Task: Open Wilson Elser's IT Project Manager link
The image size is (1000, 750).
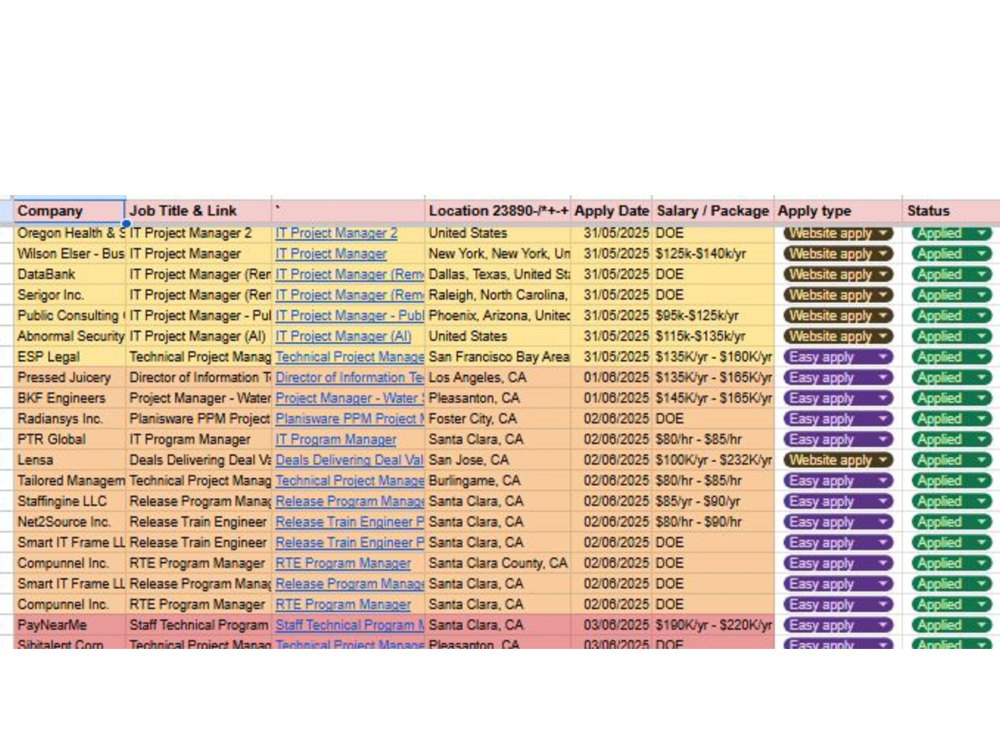Action: pos(331,254)
